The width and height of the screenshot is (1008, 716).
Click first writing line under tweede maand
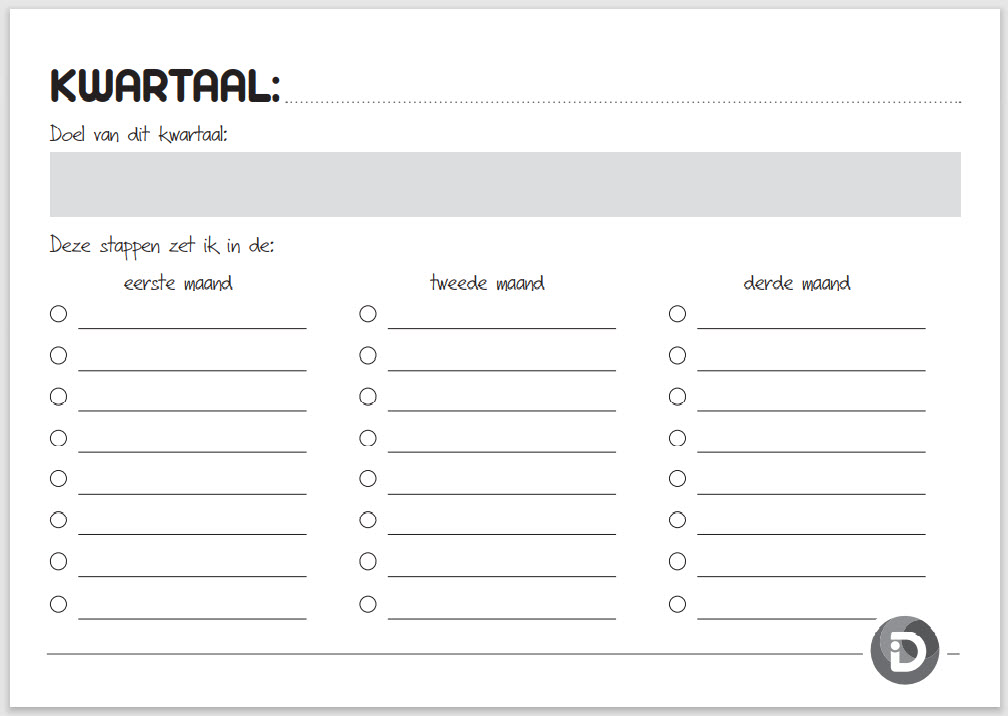coord(501,328)
